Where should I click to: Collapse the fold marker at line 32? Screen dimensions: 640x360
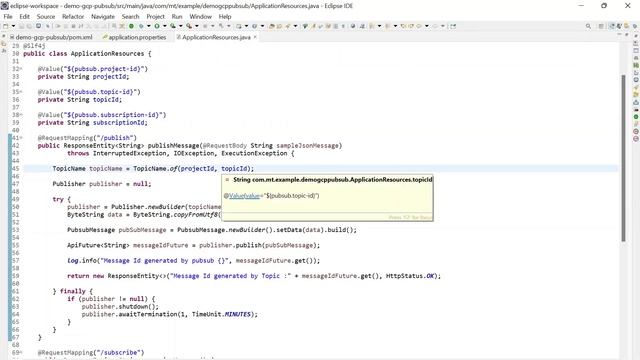21,69
